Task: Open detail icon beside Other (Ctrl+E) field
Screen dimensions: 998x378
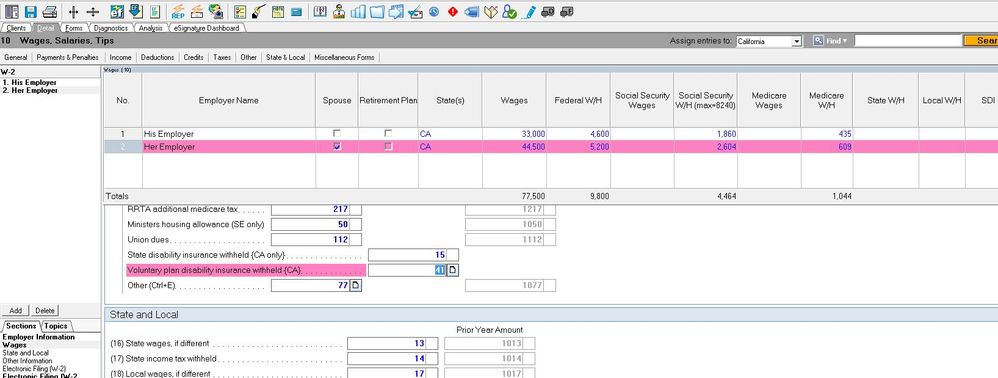Action: tap(356, 286)
